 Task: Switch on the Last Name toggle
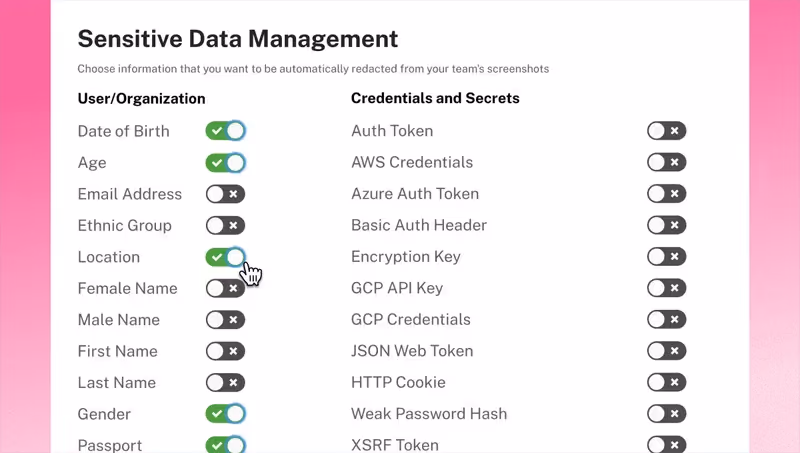226,383
